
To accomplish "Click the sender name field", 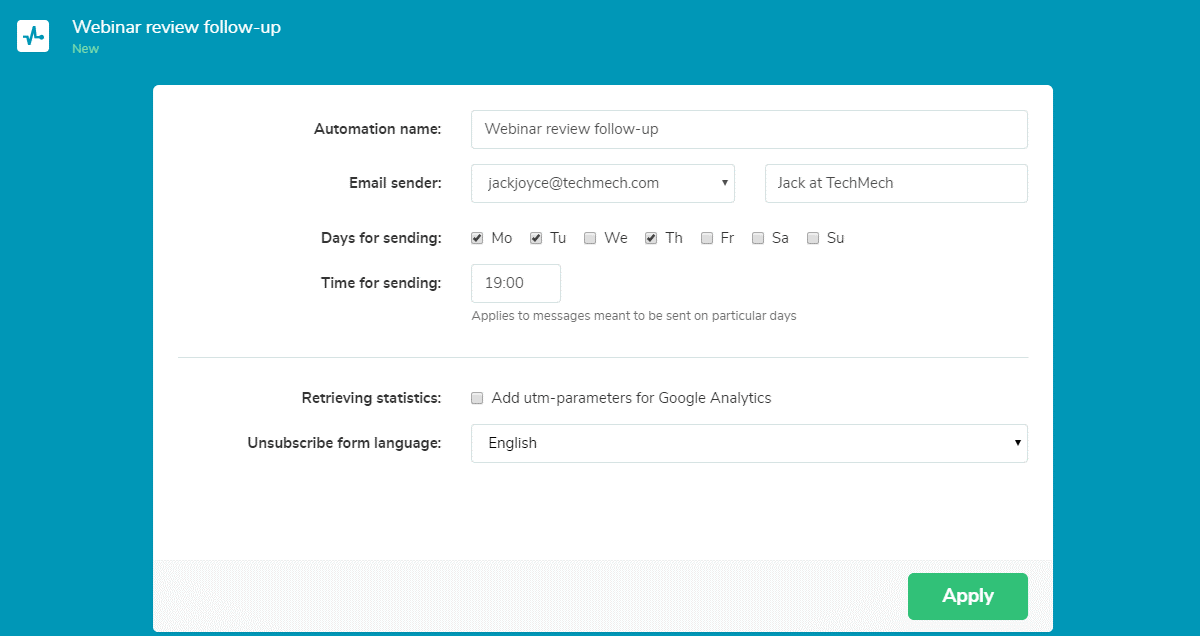I will click(896, 183).
